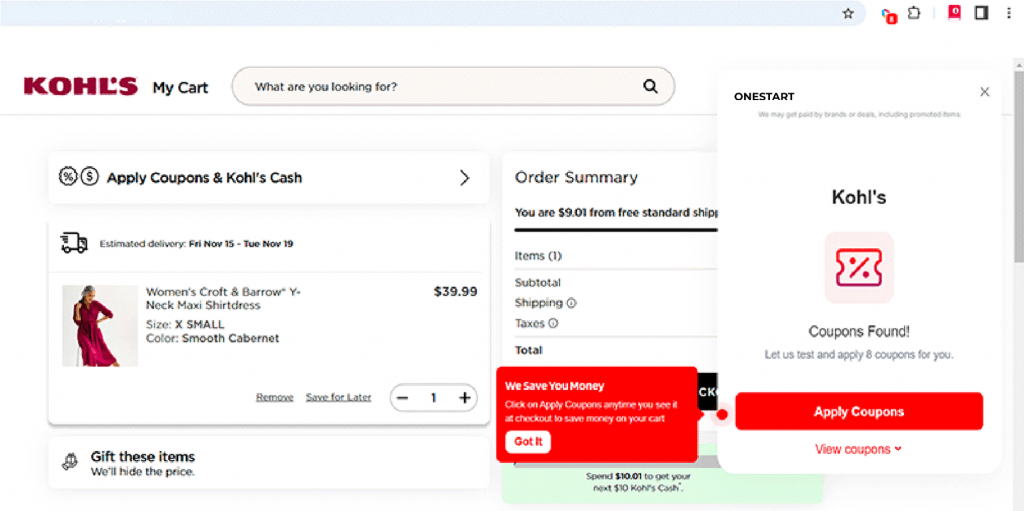Click the Kohl's Cash spend message
1024x511 pixels.
point(638,482)
